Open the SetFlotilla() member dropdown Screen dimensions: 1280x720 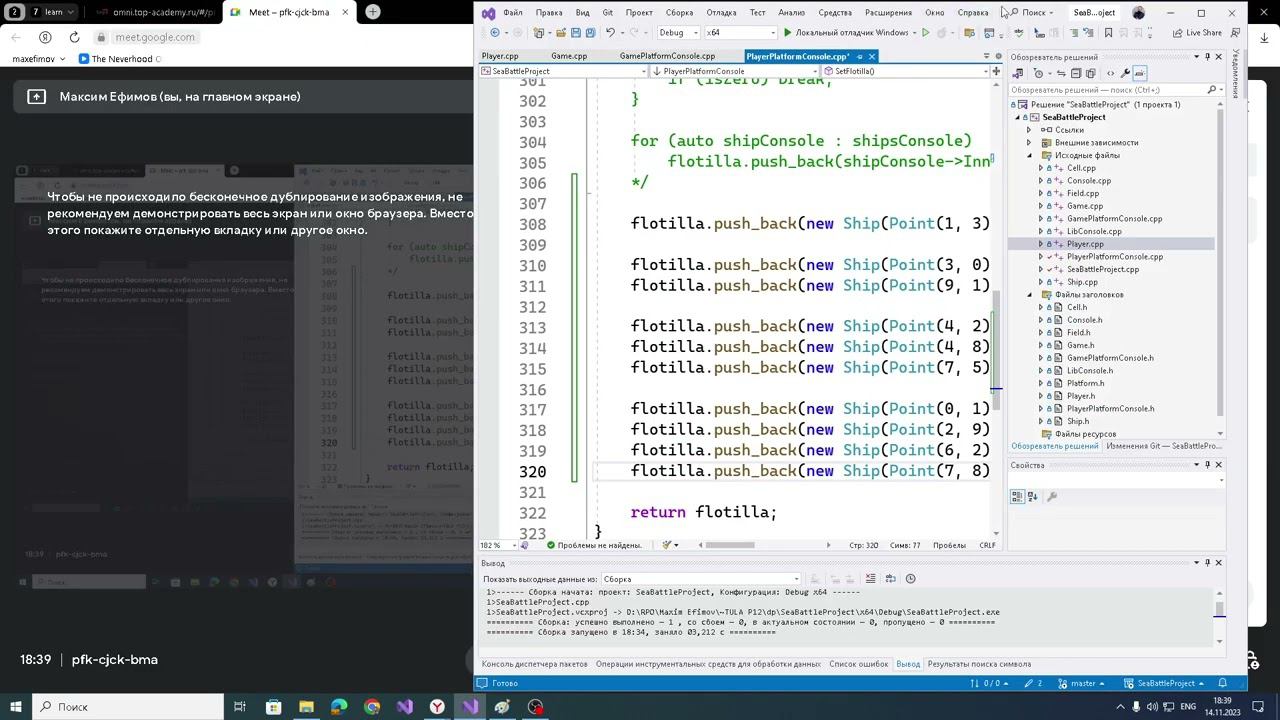(x=905, y=71)
